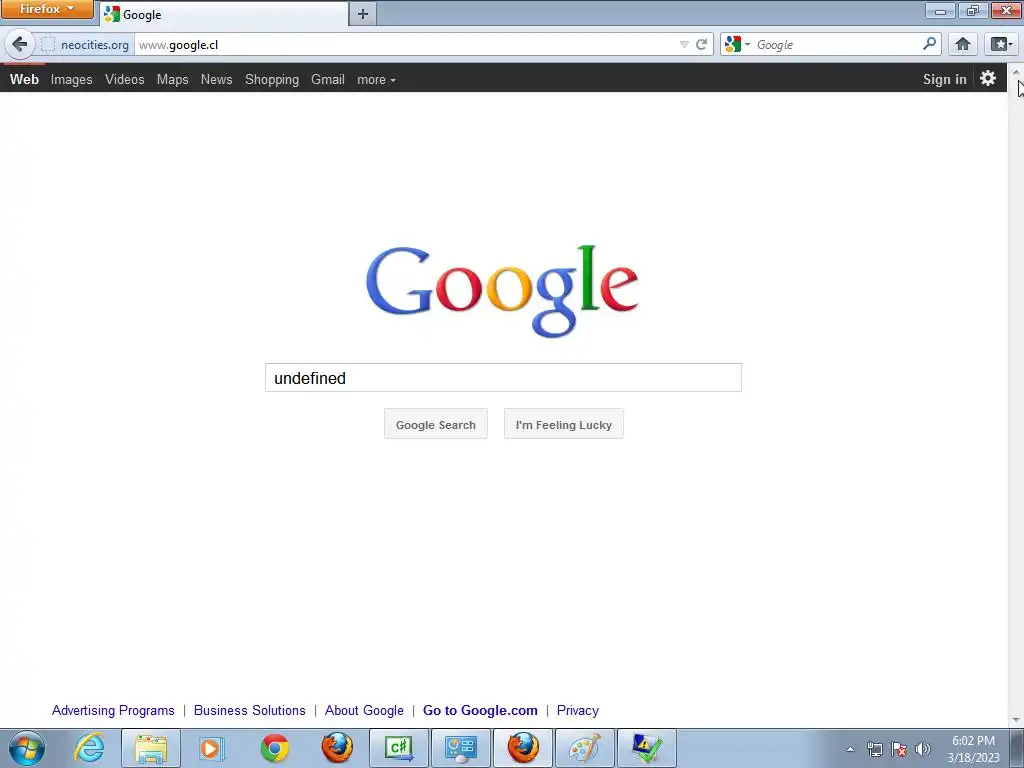Click Sign in link
This screenshot has width=1024, height=768.
[944, 79]
